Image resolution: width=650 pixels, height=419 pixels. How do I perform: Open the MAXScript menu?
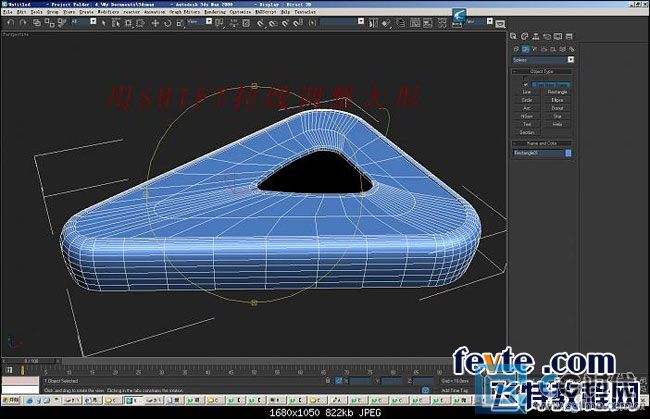coord(265,12)
